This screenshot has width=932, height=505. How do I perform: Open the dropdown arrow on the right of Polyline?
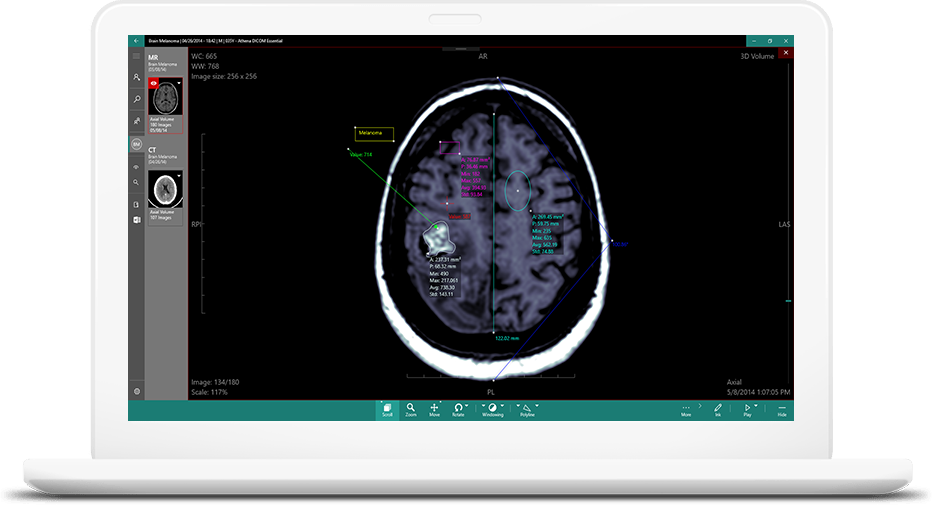537,406
